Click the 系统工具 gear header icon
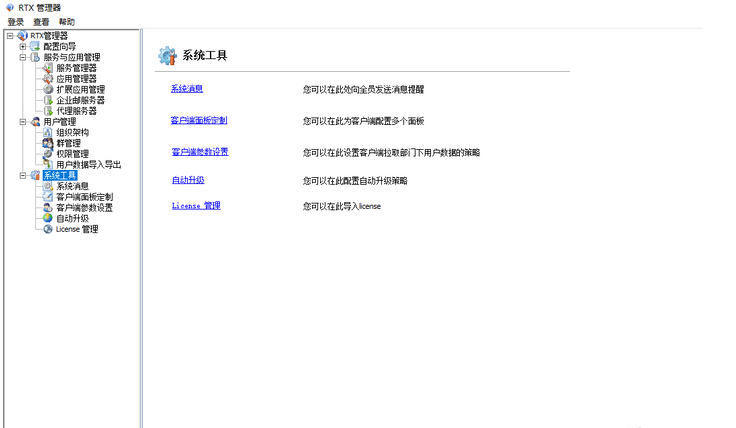Image resolution: width=736 pixels, height=428 pixels. pos(167,56)
